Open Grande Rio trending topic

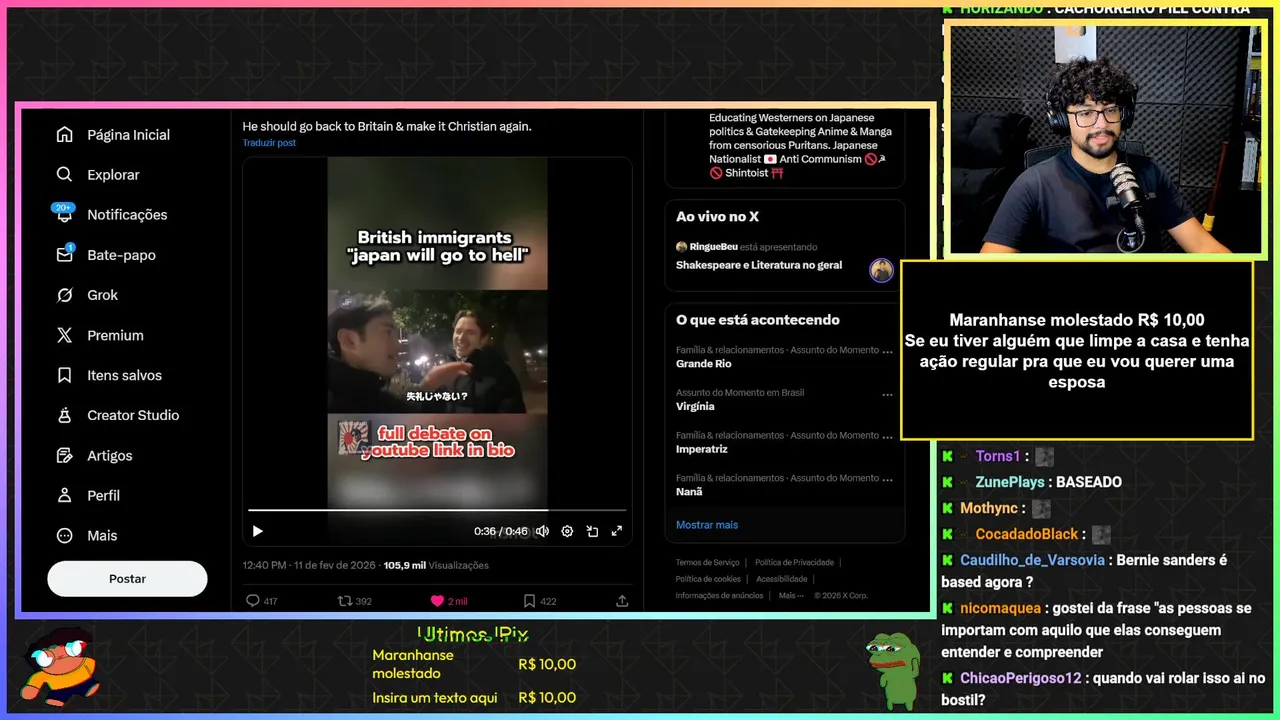tap(704, 364)
